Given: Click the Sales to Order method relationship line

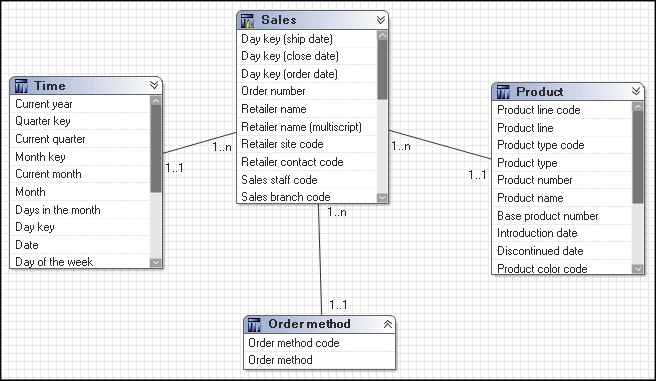Looking at the screenshot, I should point(320,259).
